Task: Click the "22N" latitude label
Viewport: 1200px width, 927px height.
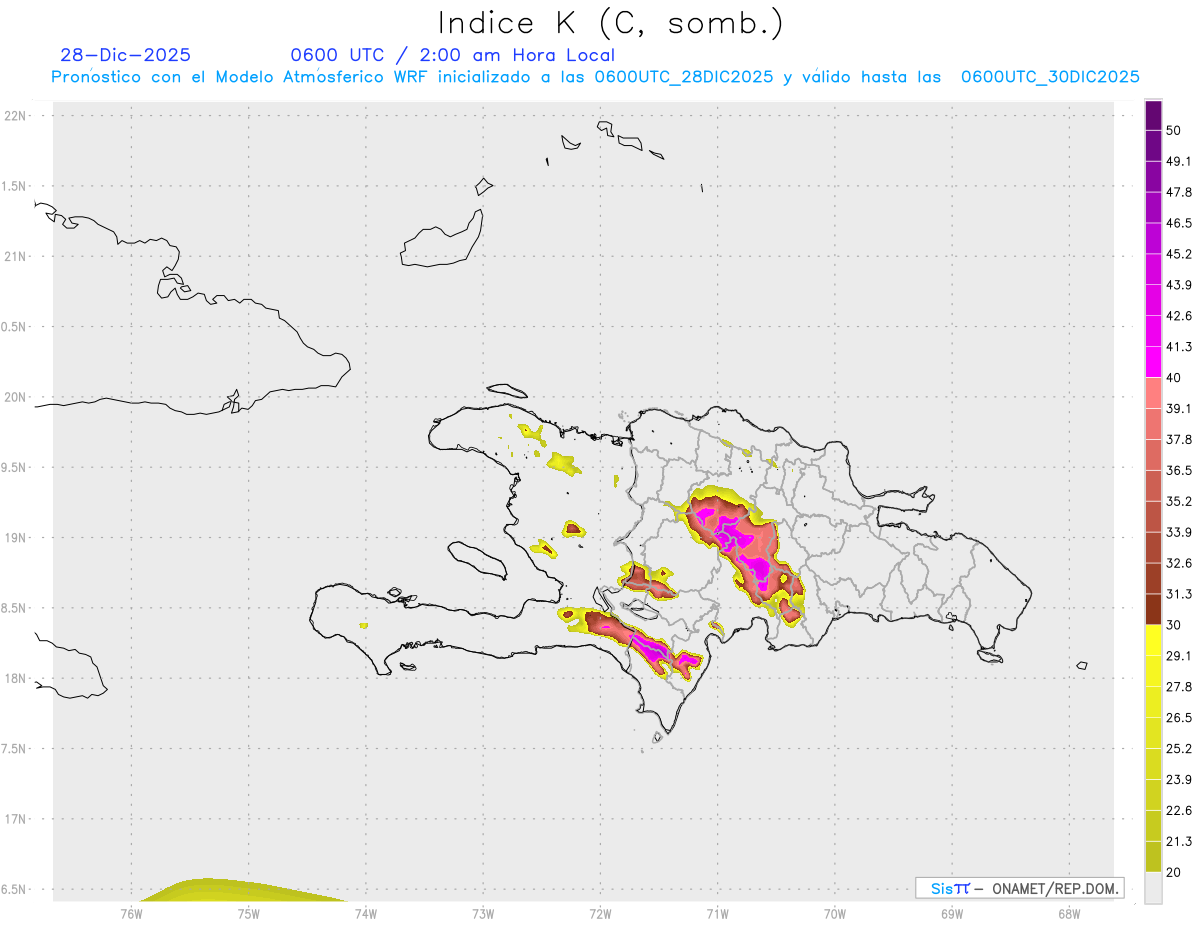Action: [16, 116]
